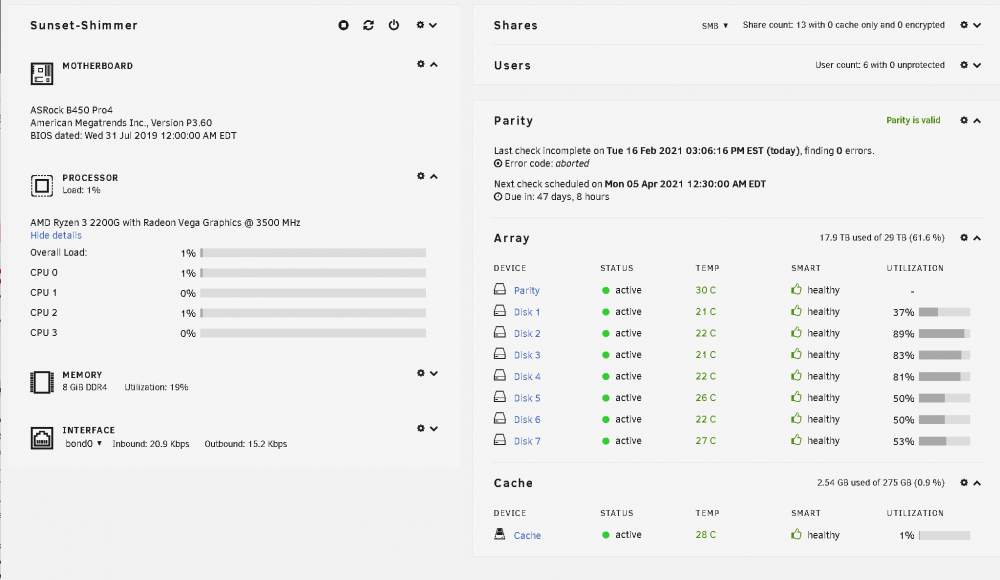Click the SMART thumbs-up icon for Disk 5
The width and height of the screenshot is (1000, 580).
coord(796,397)
